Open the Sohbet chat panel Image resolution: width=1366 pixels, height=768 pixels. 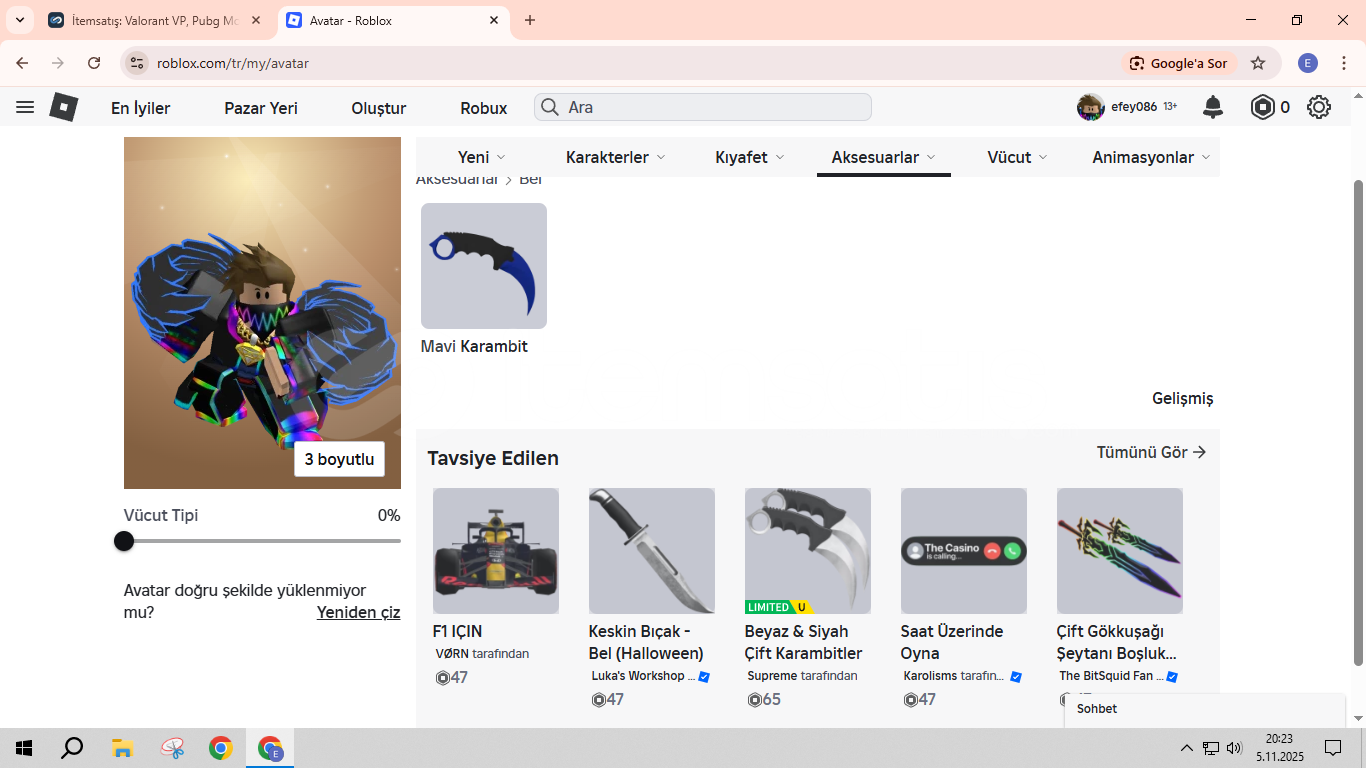pyautogui.click(x=1205, y=709)
